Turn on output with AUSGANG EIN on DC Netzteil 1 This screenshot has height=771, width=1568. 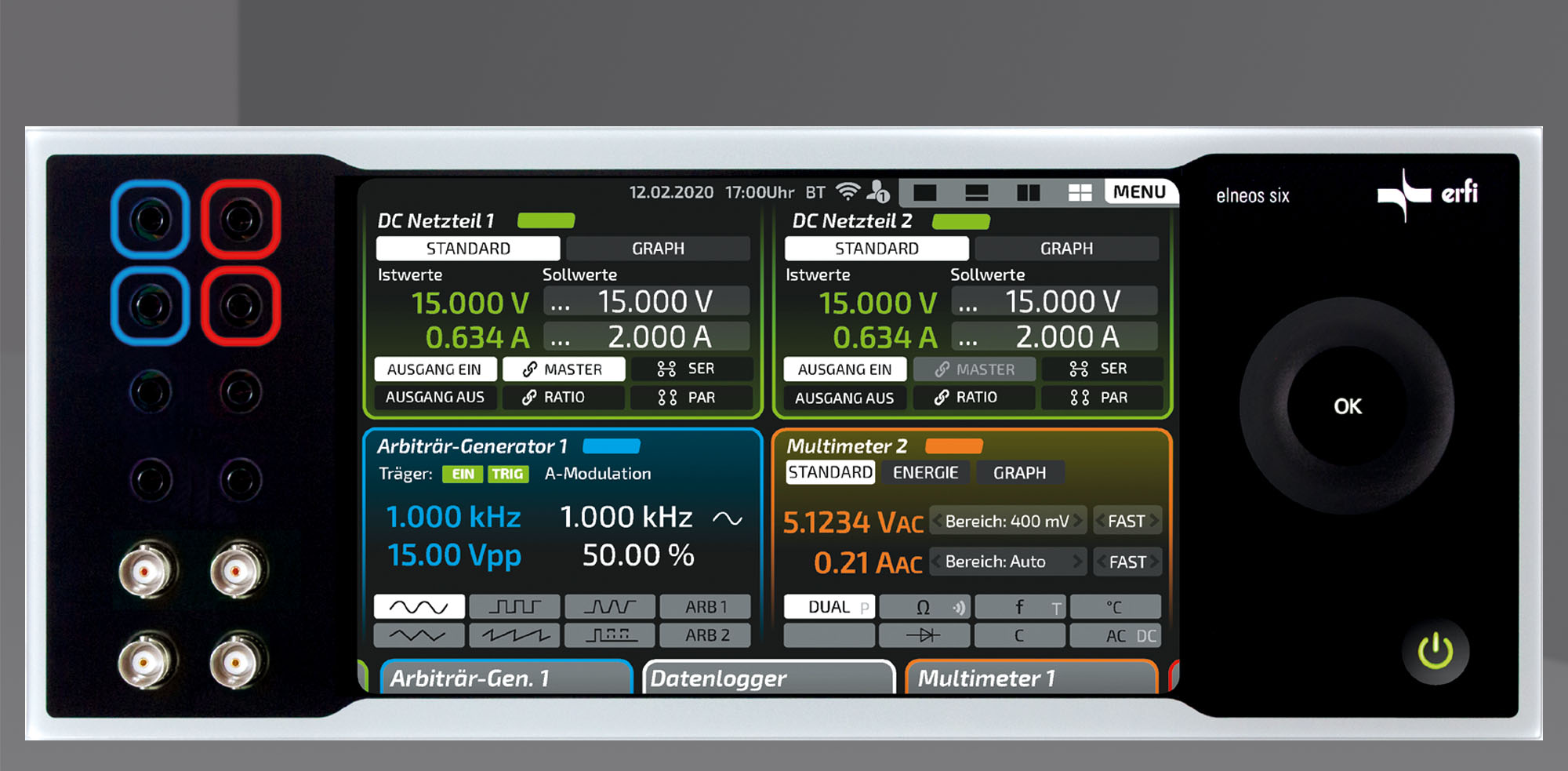[x=434, y=369]
